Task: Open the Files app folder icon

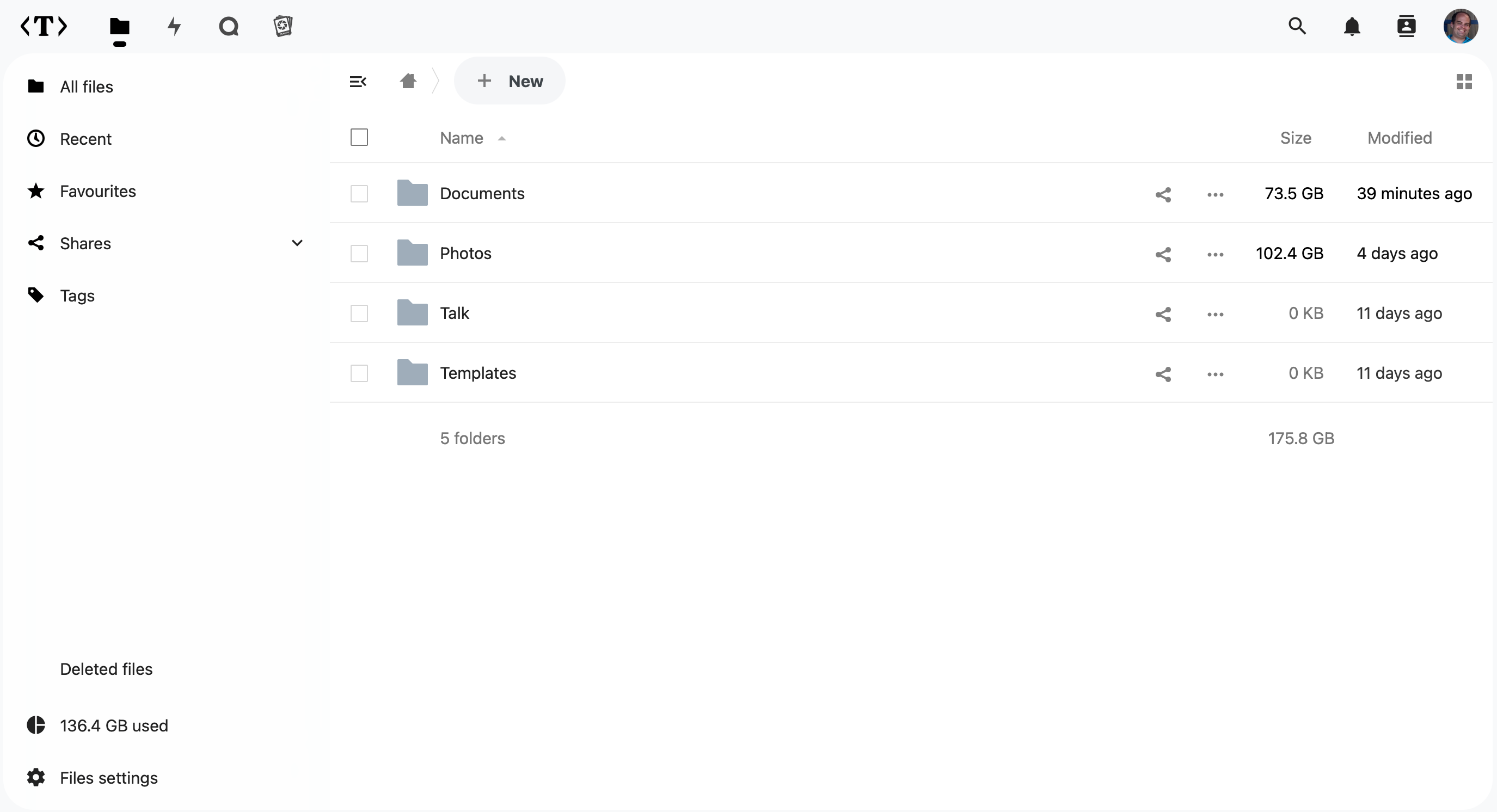Action: [x=120, y=26]
